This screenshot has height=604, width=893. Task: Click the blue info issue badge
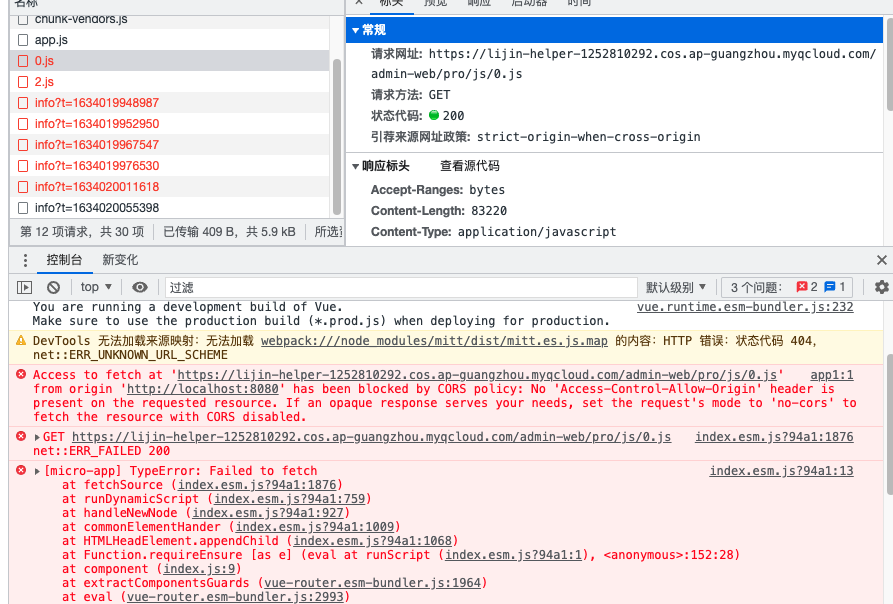(x=835, y=287)
